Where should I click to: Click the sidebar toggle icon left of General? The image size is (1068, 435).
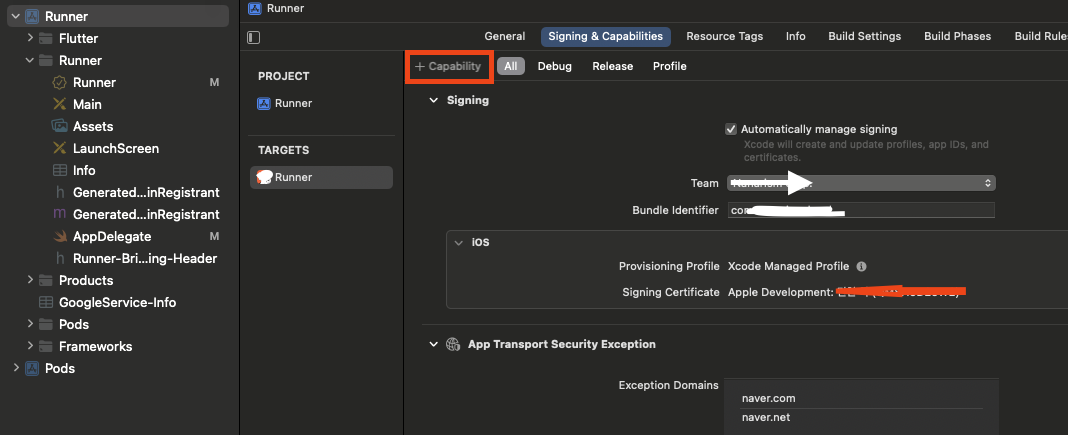click(x=253, y=37)
